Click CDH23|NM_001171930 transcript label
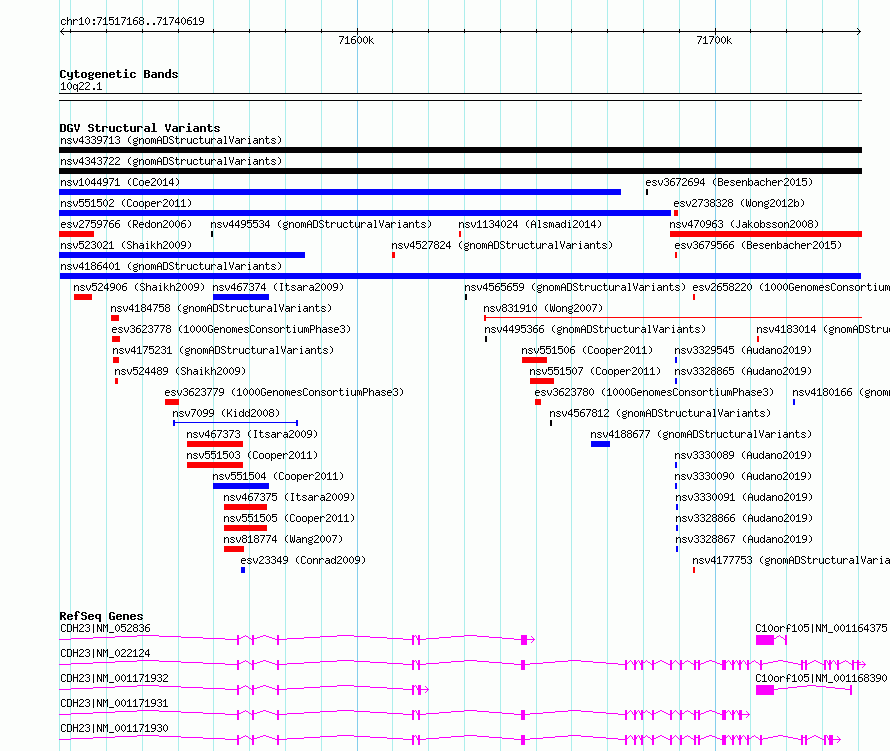 [114, 728]
